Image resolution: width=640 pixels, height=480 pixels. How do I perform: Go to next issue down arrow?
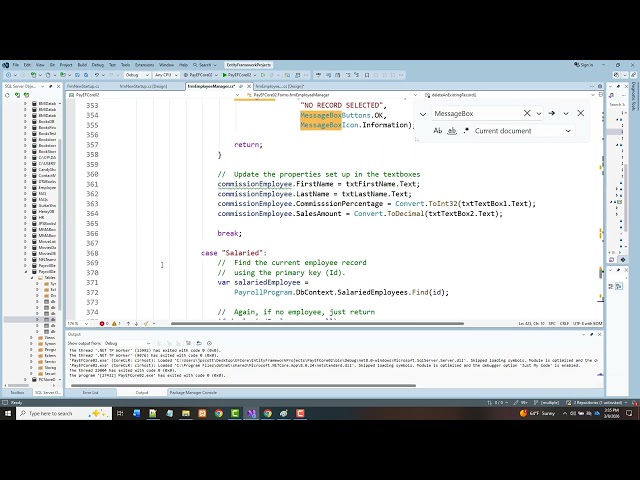point(136,324)
